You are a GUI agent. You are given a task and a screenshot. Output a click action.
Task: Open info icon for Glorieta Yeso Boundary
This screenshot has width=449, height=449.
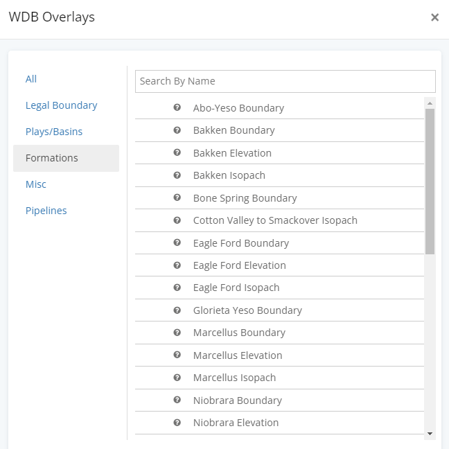177,310
